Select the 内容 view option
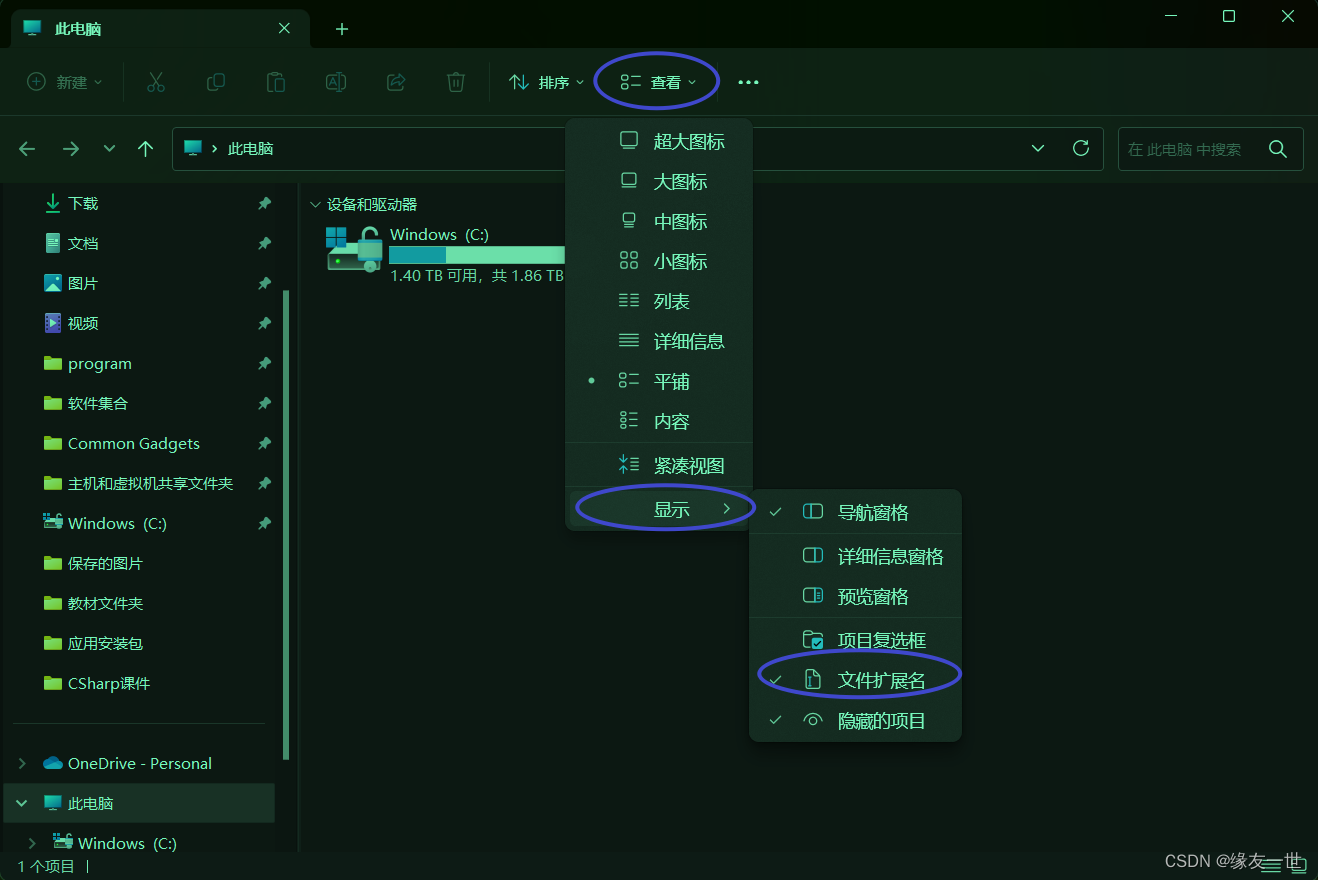1318x880 pixels. 659,421
